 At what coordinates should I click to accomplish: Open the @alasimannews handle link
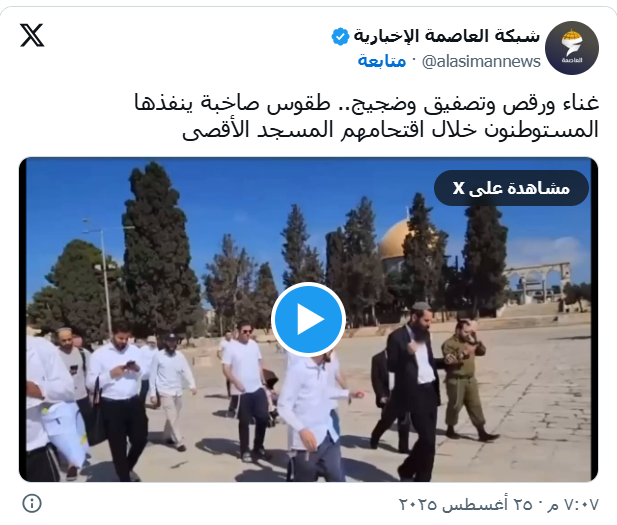[x=481, y=62]
